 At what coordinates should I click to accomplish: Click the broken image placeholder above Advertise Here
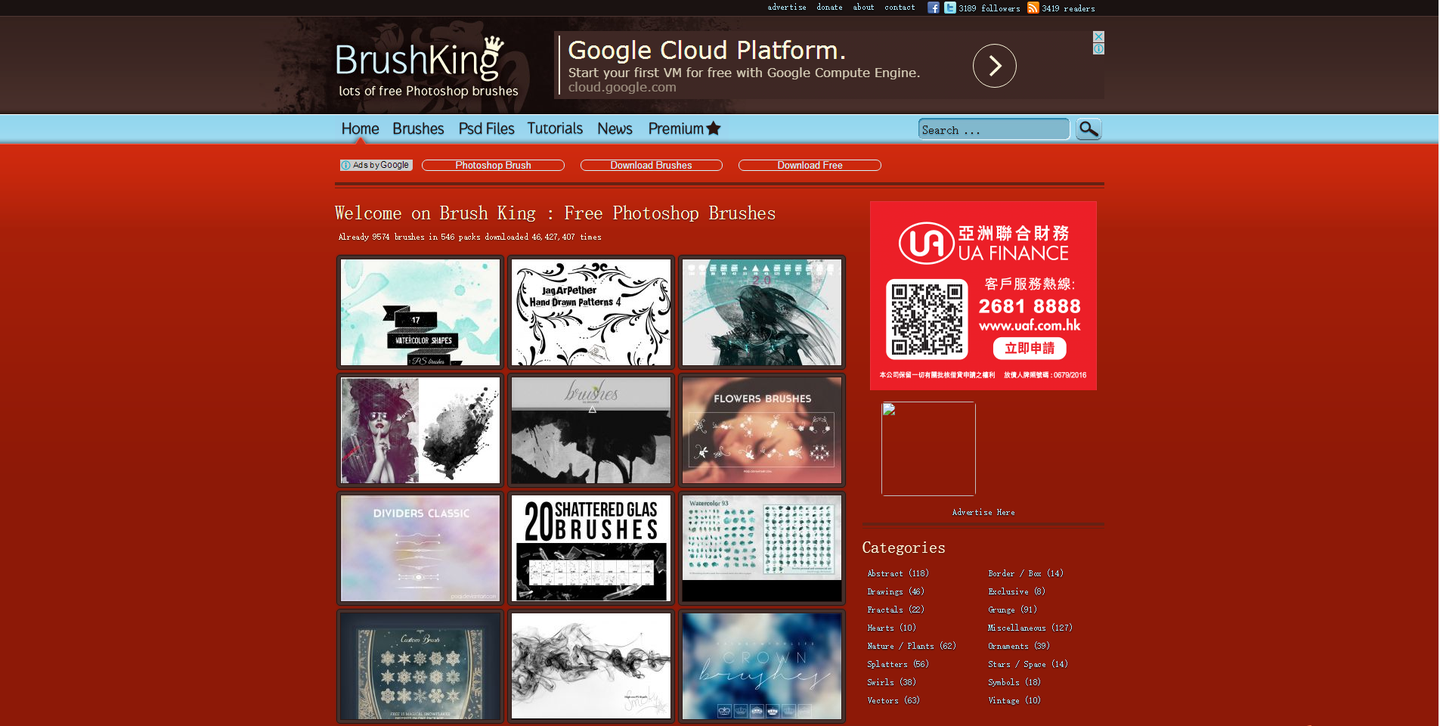[x=928, y=449]
